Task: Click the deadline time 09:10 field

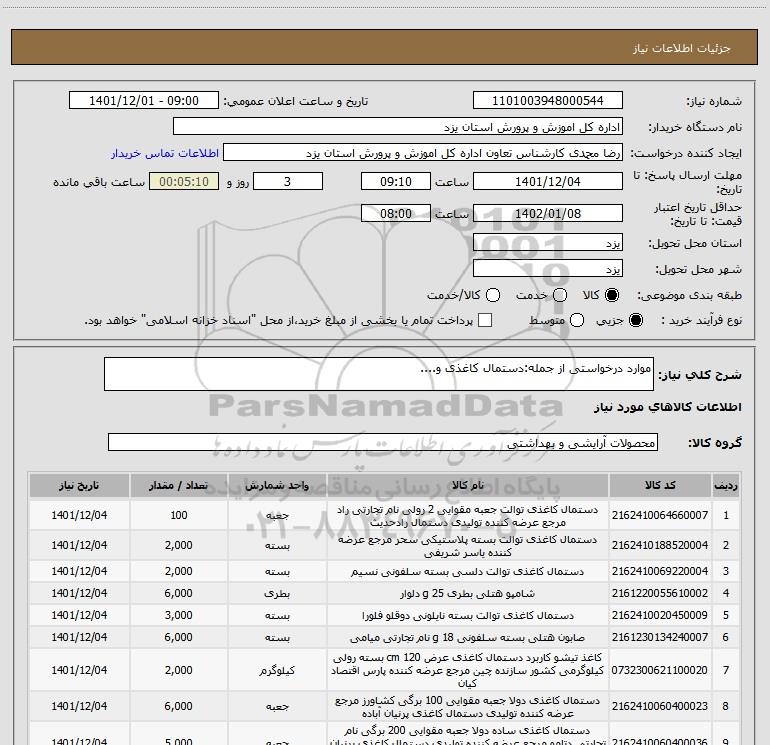Action: (396, 181)
